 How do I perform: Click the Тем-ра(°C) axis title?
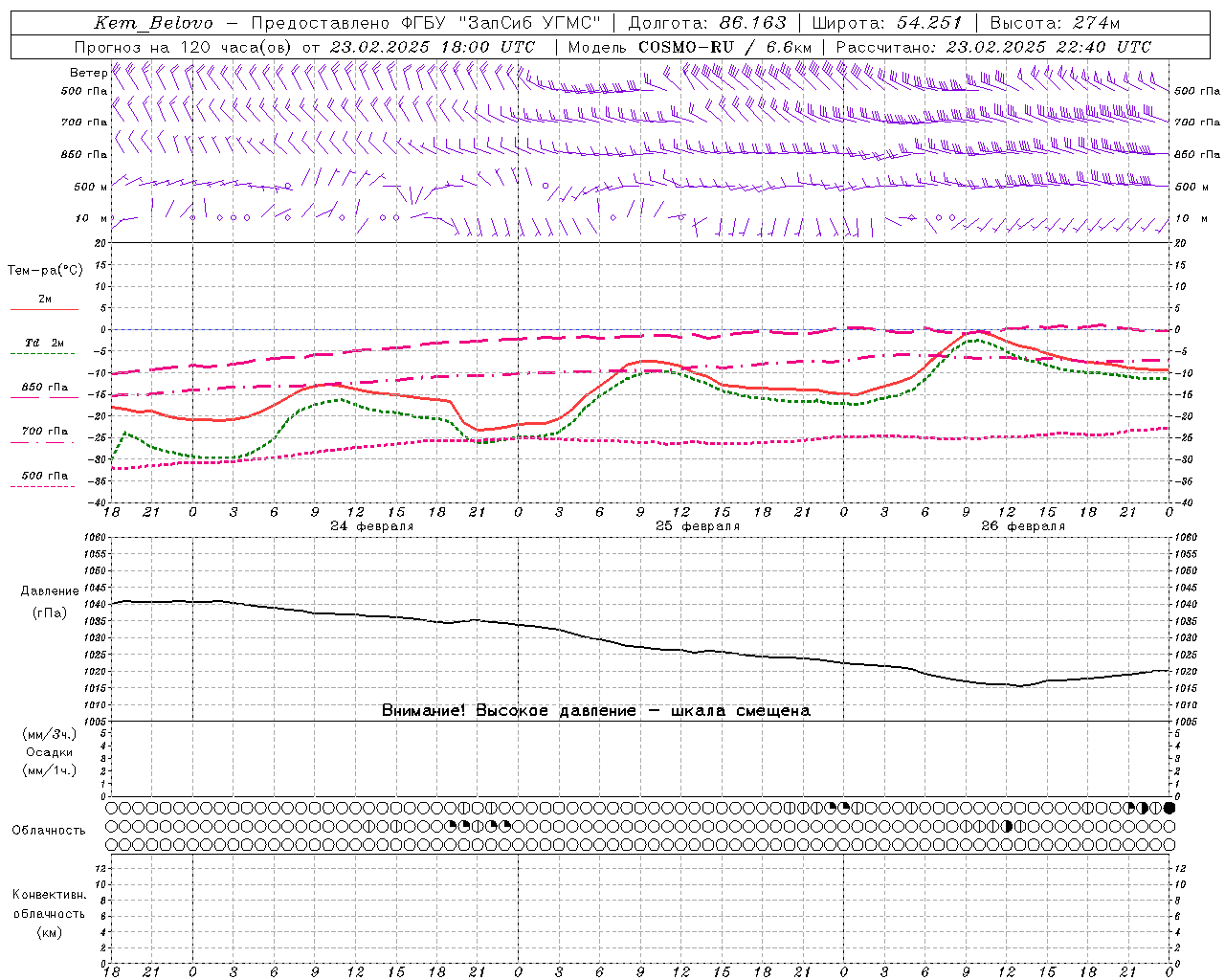[45, 271]
